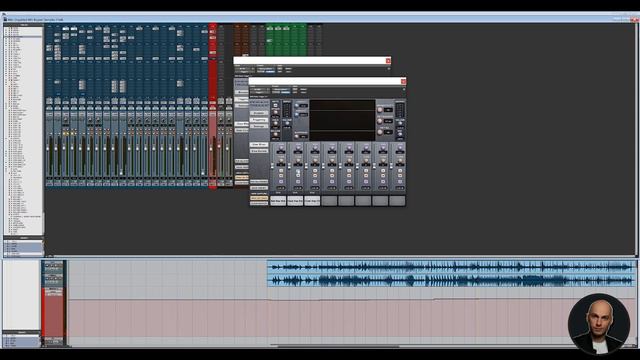The image size is (640, 360).
Task: Click the first mixer channel's volume fader
Action: (x=48, y=149)
